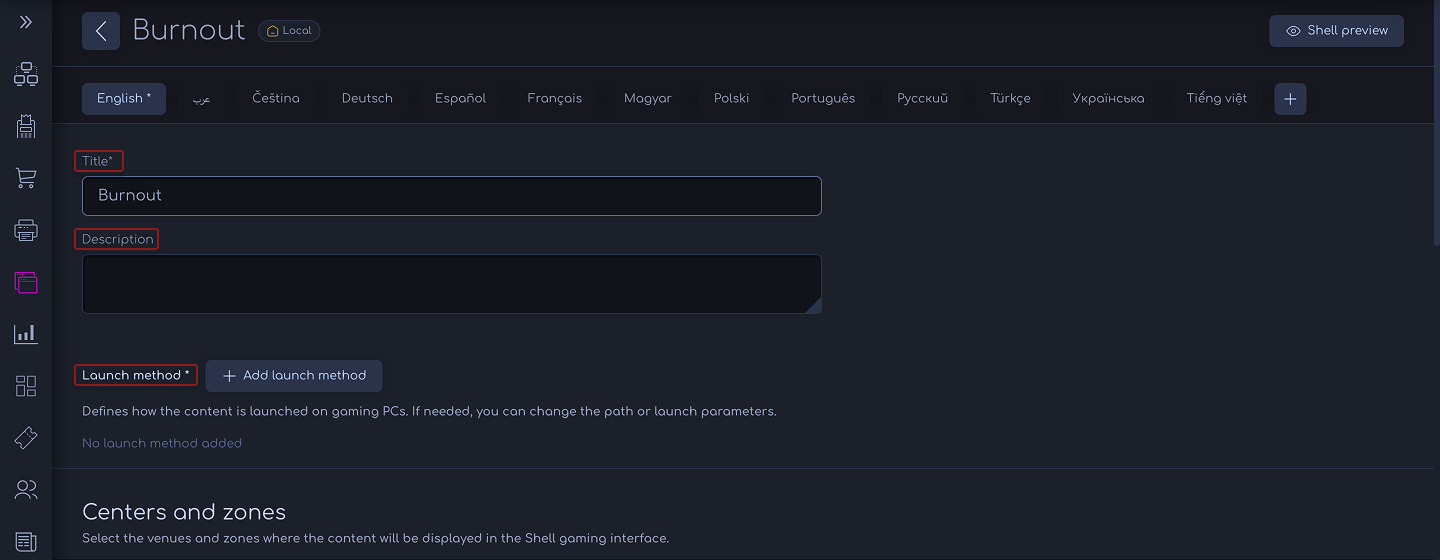Switch to the Français tab
The image size is (1440, 560).
click(x=555, y=99)
